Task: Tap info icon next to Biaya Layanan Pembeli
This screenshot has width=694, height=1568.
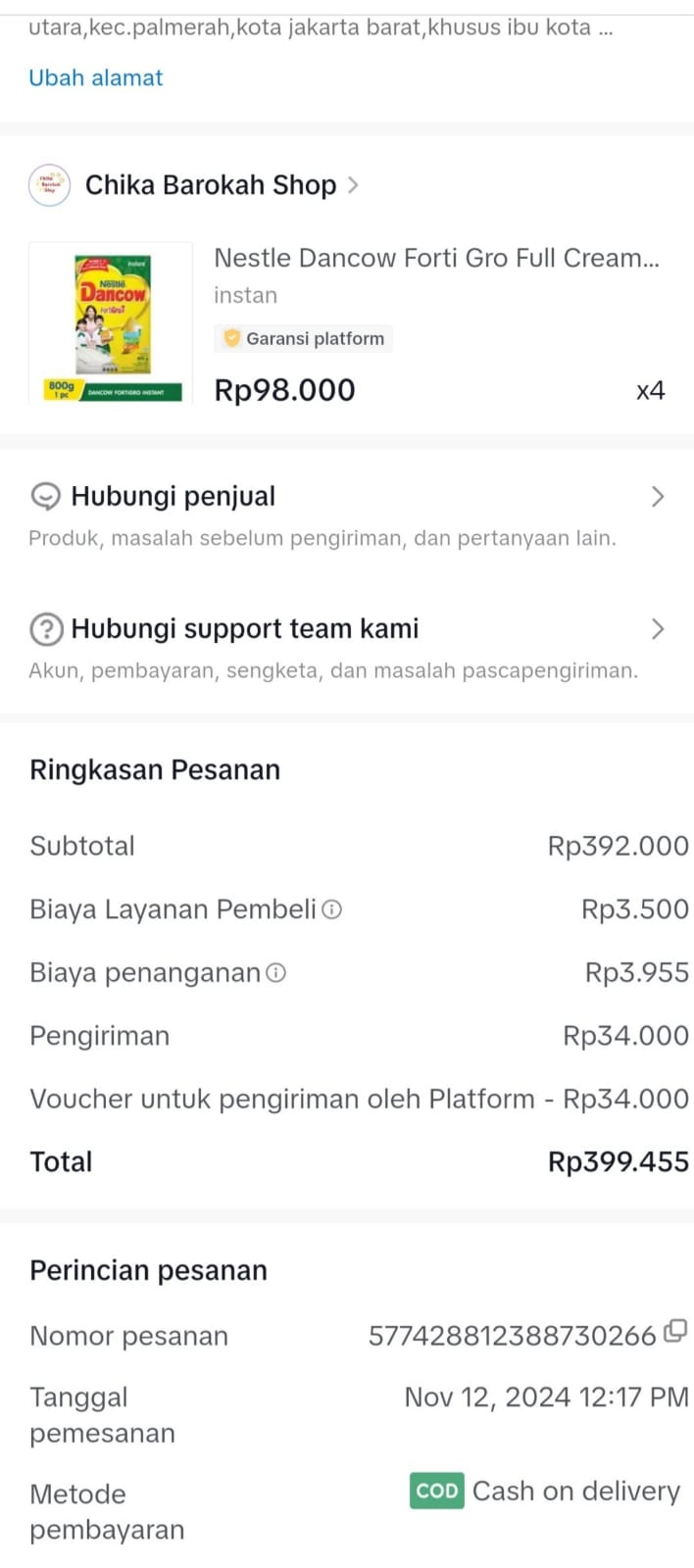Action: (x=332, y=909)
